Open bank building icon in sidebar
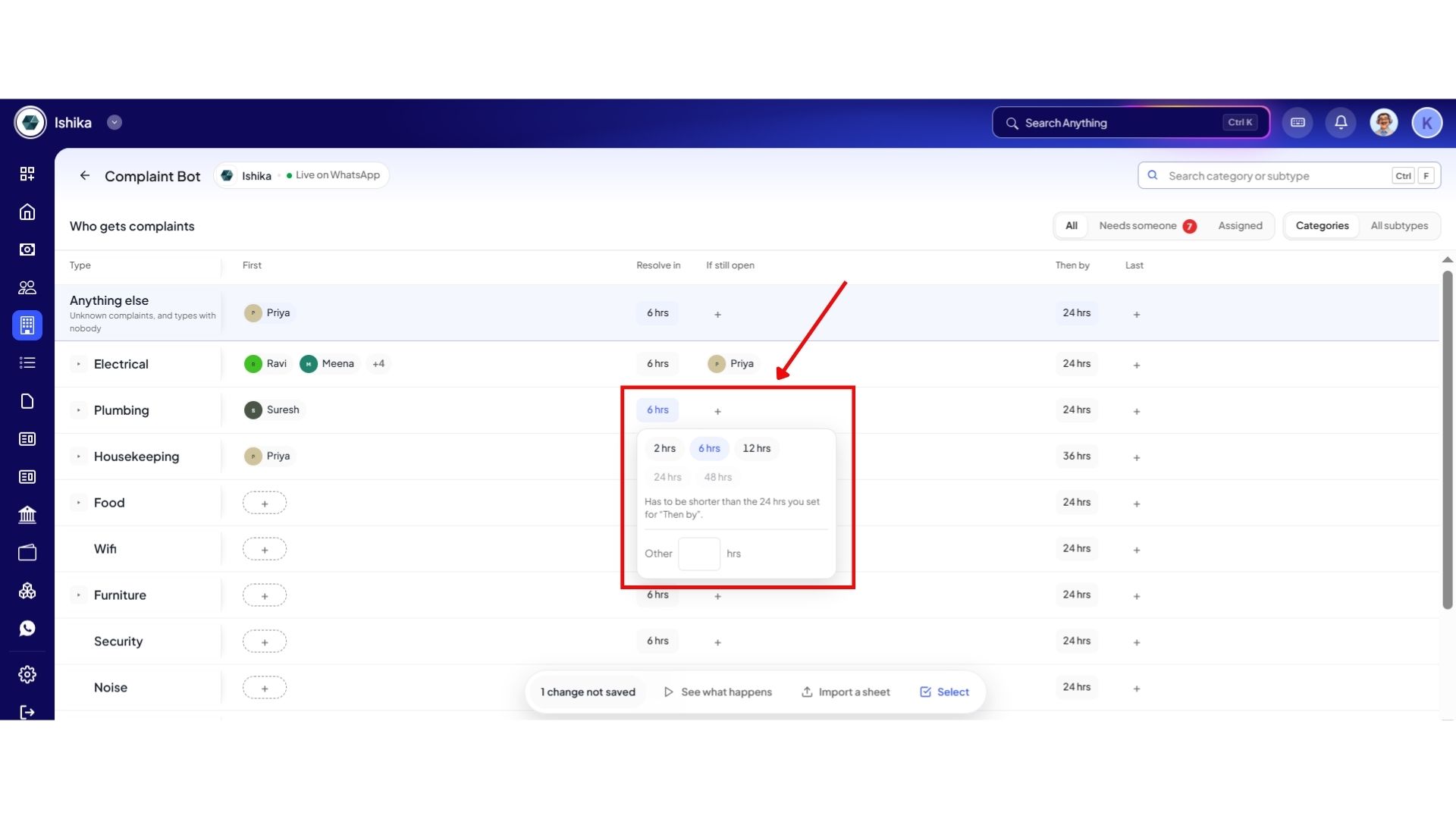Viewport: 1456px width, 819px height. [x=27, y=515]
